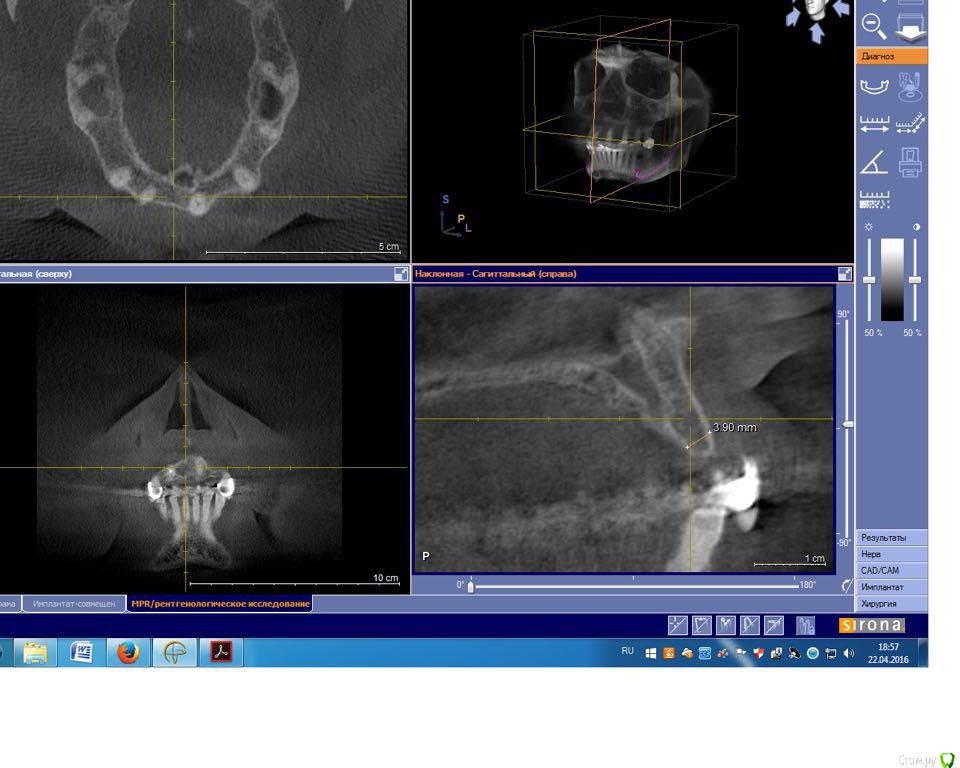Open the CAD/CAM section button
Viewport: 960px width, 768px height.
click(891, 570)
